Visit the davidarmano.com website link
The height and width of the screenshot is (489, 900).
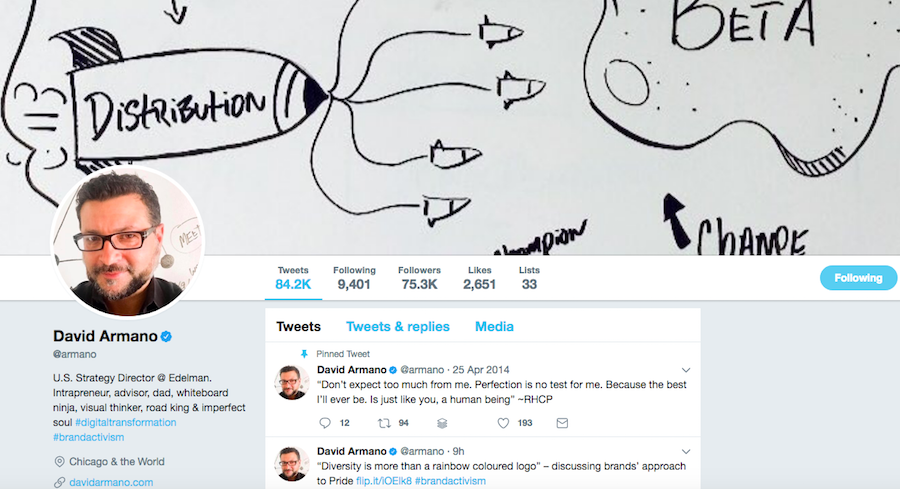pyautogui.click(x=111, y=482)
